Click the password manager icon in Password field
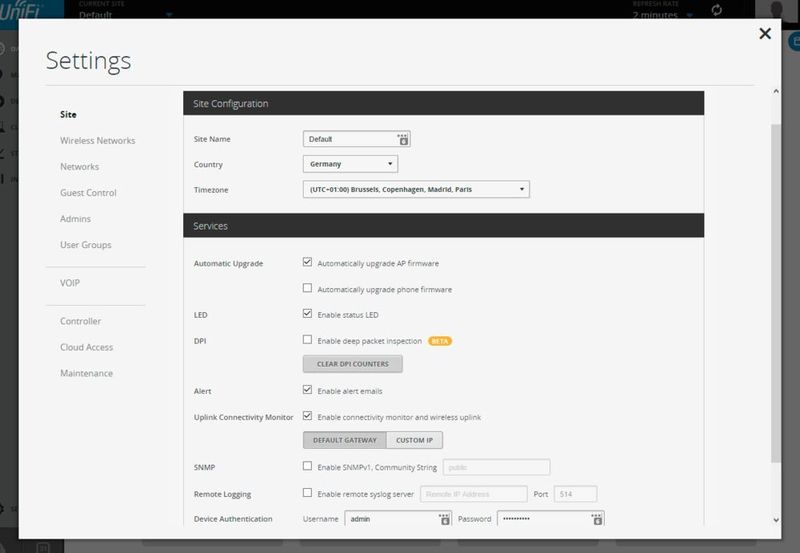800x553 pixels. (597, 519)
